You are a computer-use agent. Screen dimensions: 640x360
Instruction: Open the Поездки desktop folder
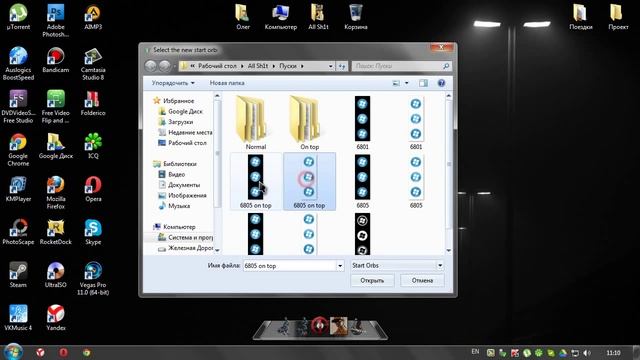pos(581,17)
